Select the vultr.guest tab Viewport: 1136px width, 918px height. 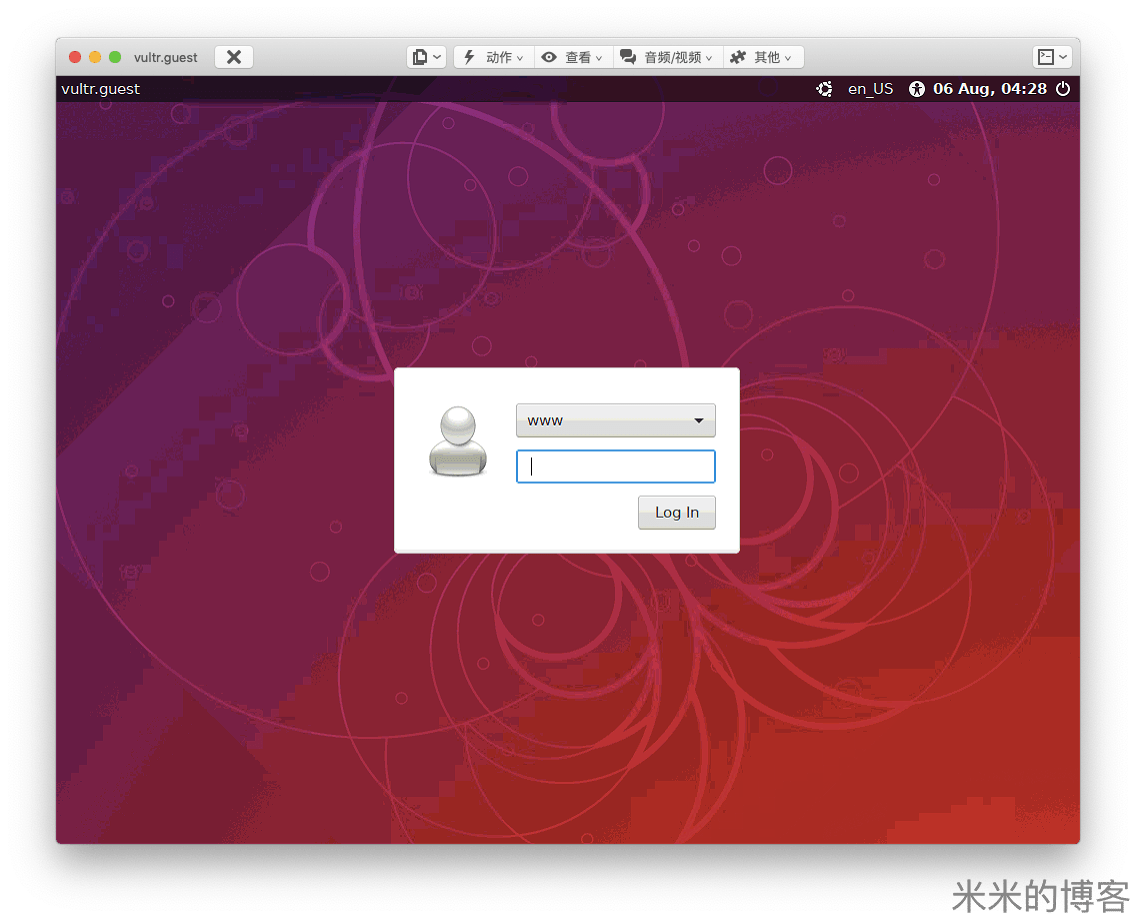(166, 57)
